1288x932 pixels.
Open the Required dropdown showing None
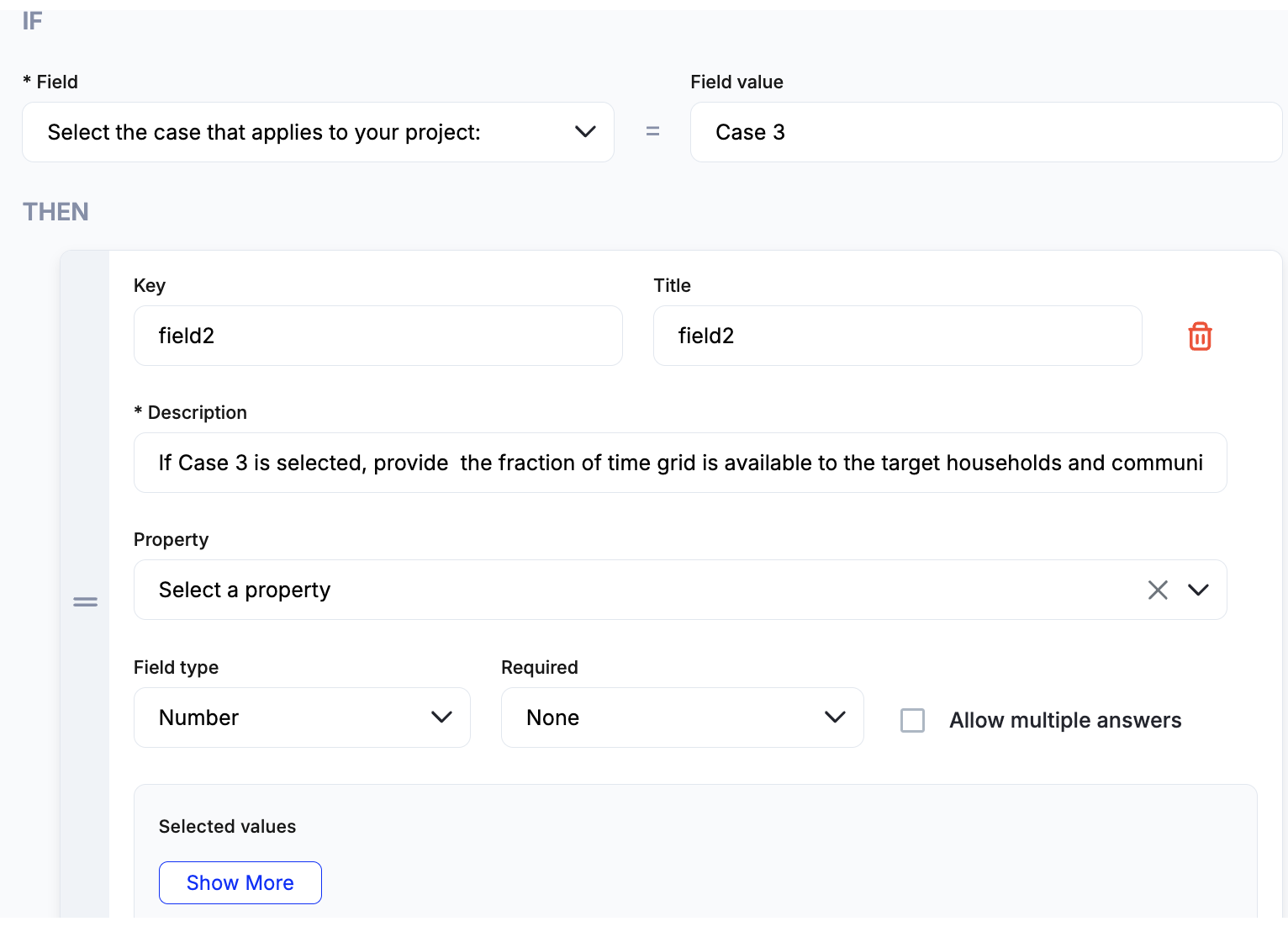664,718
